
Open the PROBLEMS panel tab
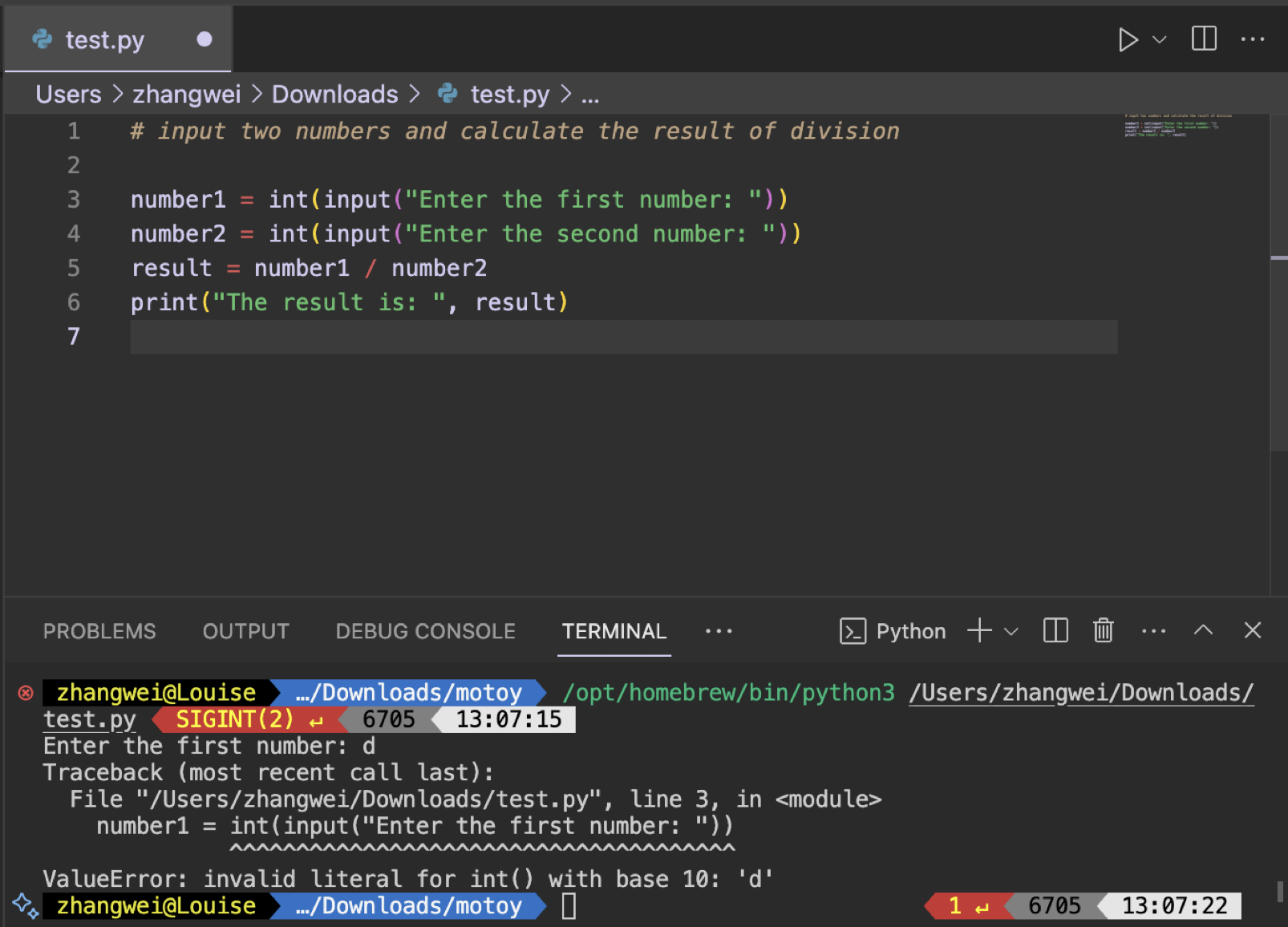[99, 631]
